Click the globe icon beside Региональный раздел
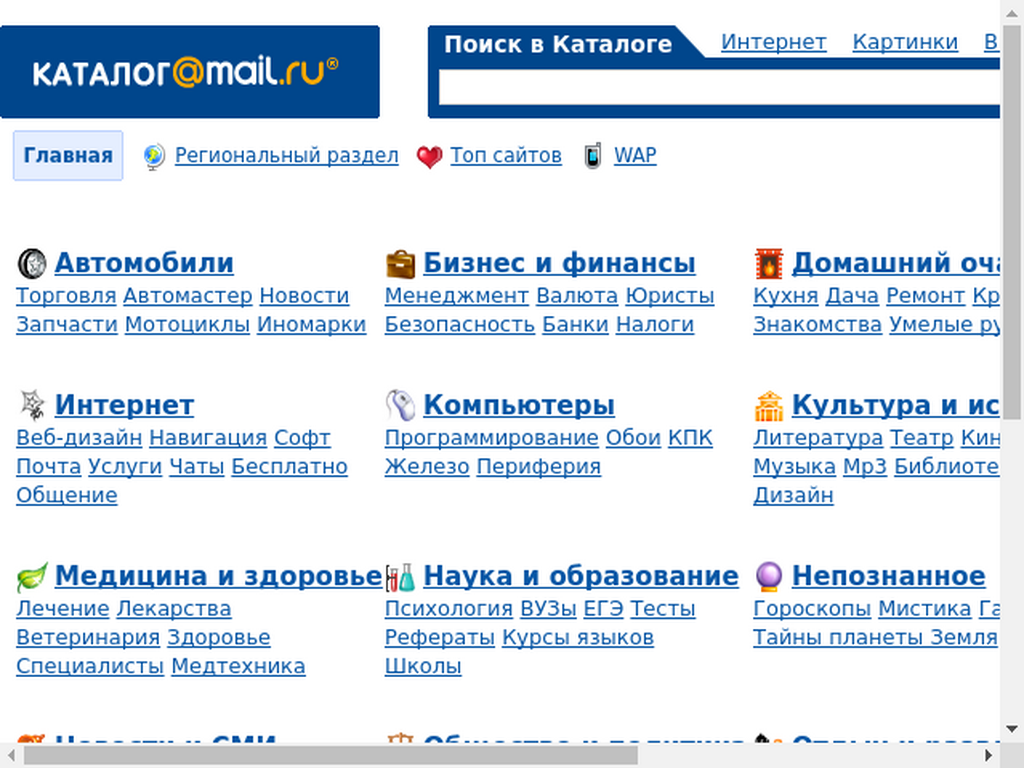This screenshot has width=1024, height=768. (x=154, y=157)
